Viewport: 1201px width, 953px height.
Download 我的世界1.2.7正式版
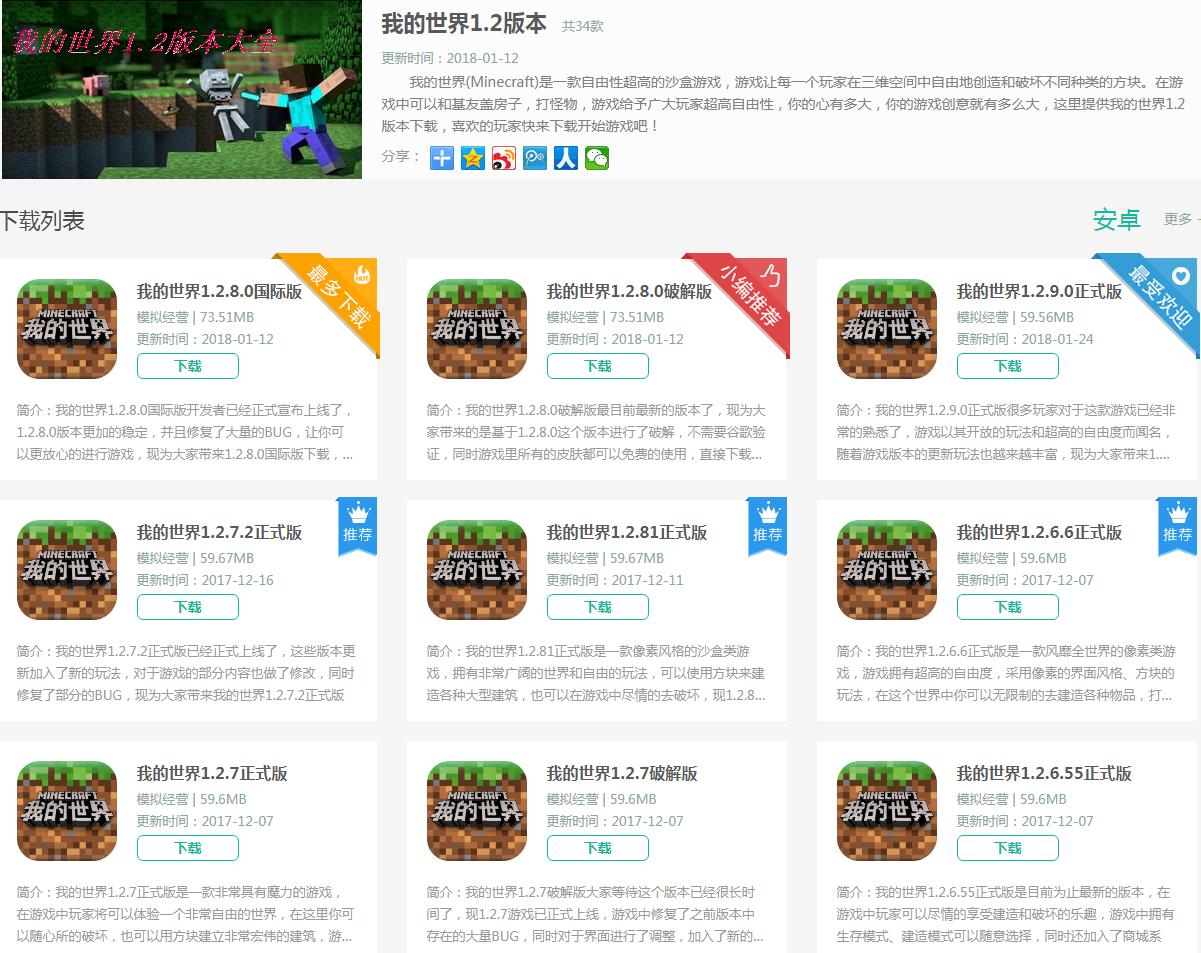coord(188,848)
